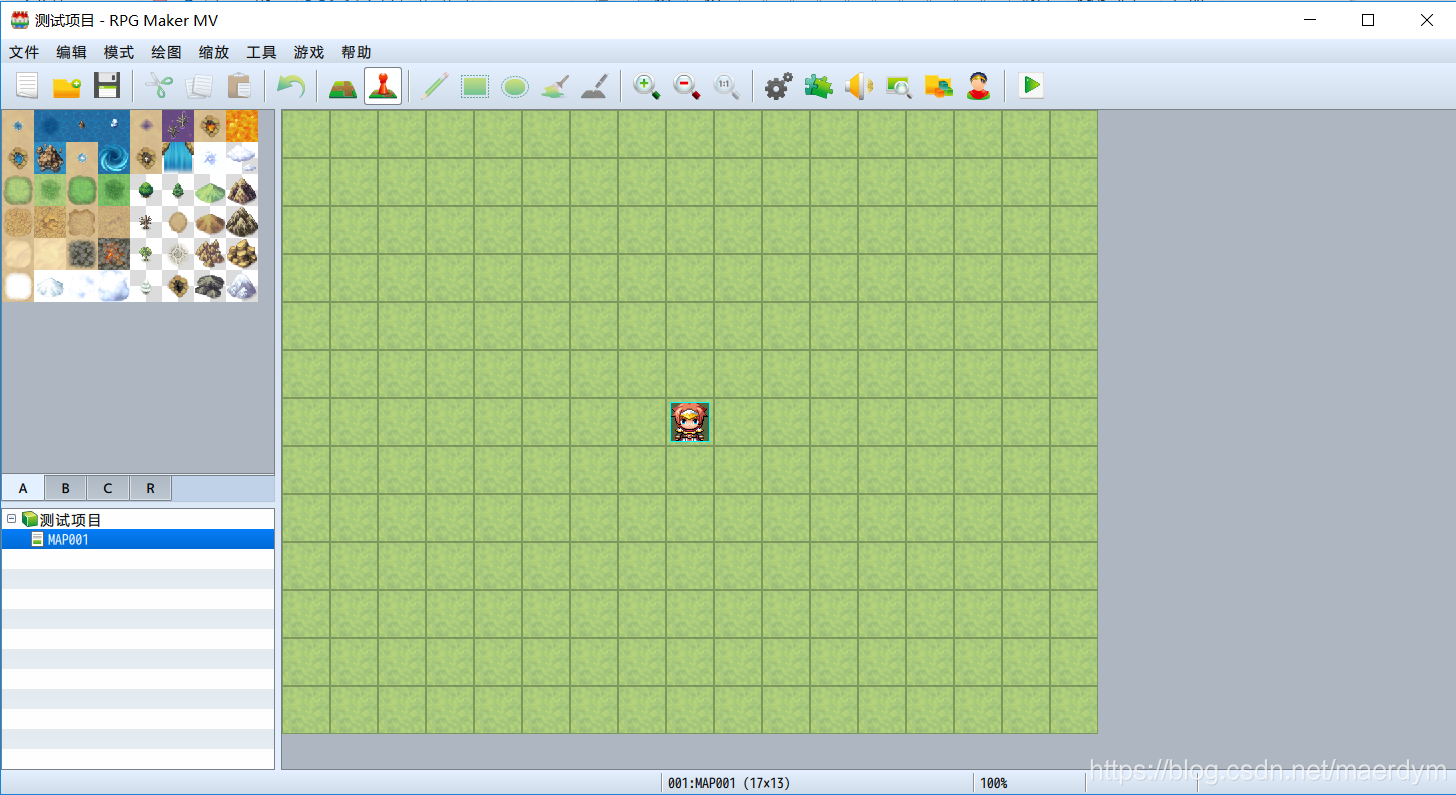Open the Event Searcher icon
The image size is (1456, 795).
898,86
